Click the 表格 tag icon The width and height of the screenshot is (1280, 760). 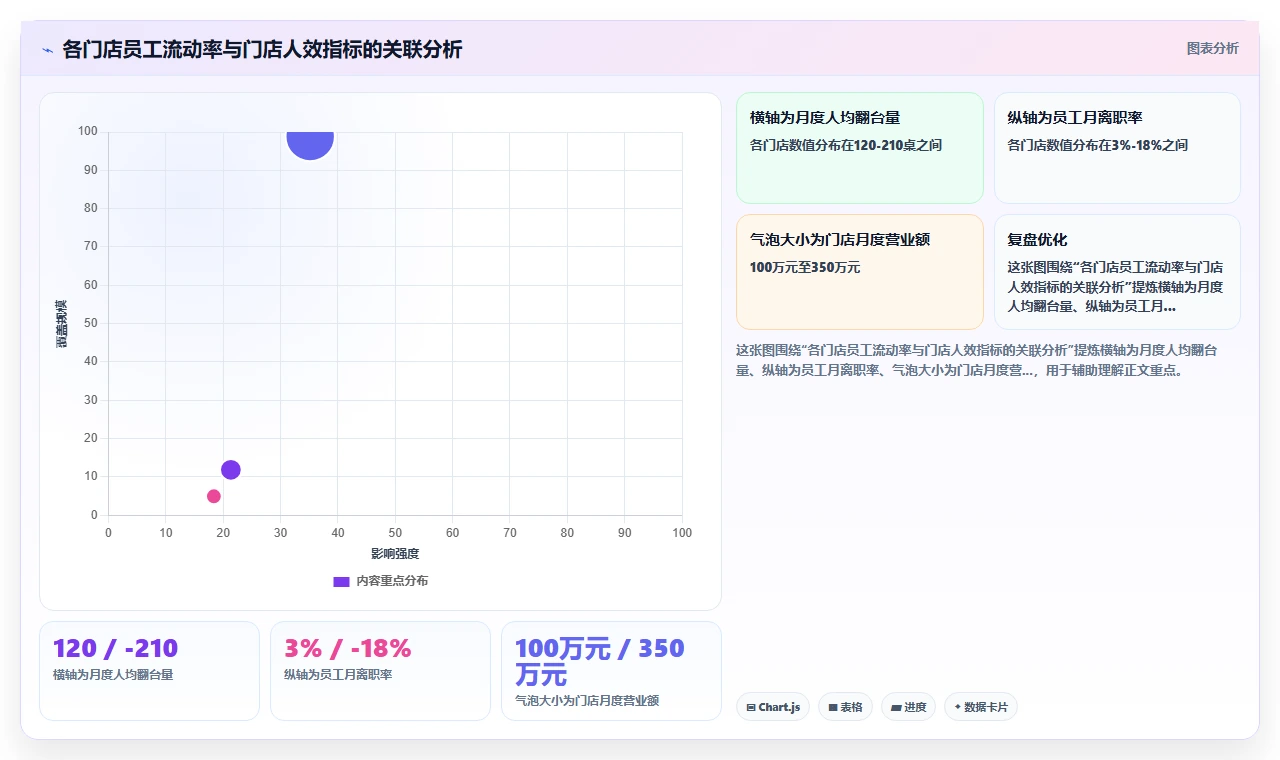(x=832, y=707)
